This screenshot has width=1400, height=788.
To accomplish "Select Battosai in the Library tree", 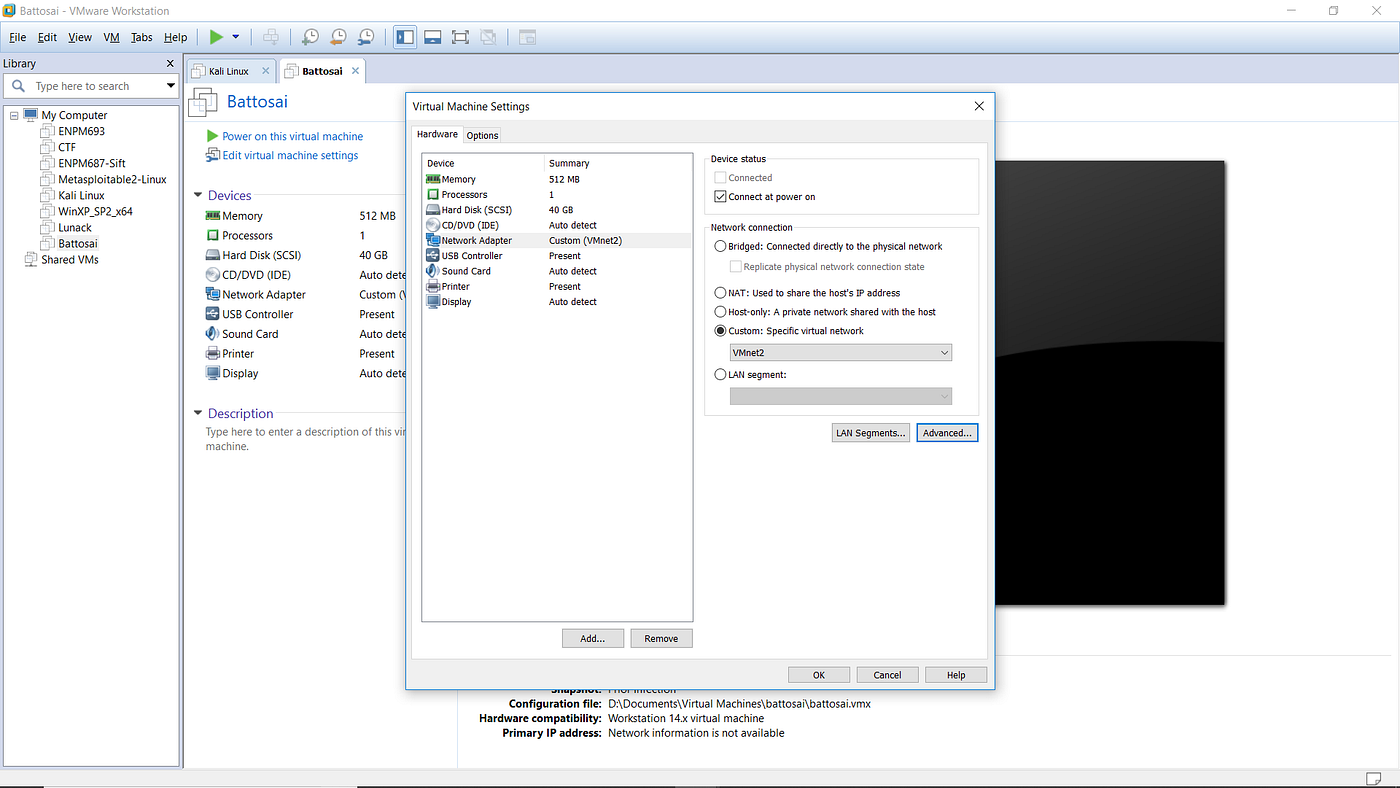I will pyautogui.click(x=78, y=243).
